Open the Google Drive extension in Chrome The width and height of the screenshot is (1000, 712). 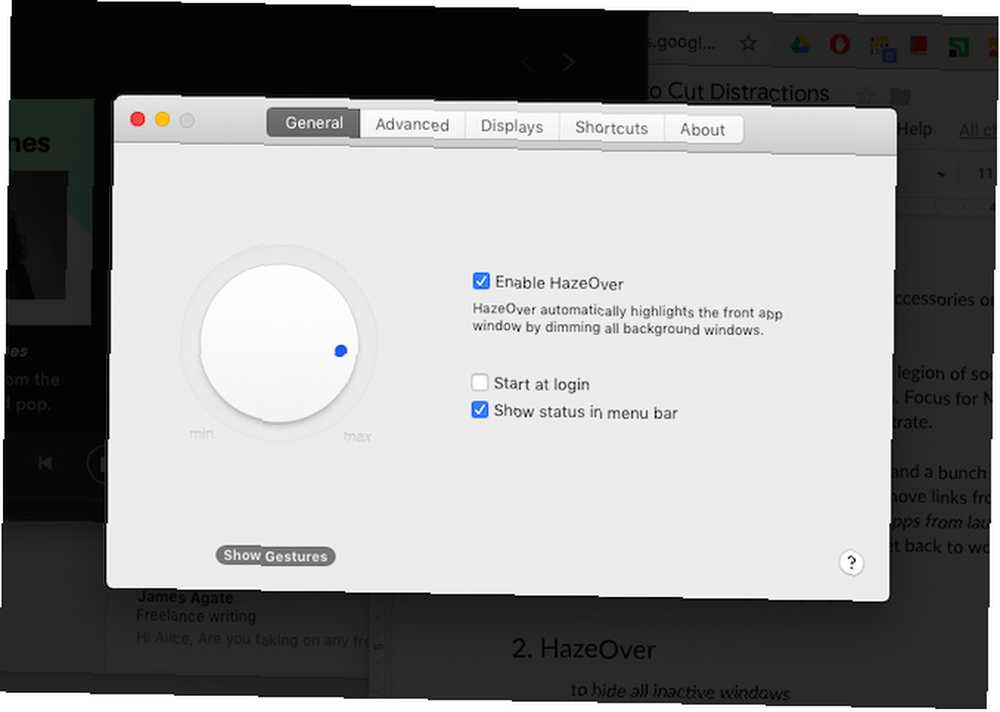800,45
